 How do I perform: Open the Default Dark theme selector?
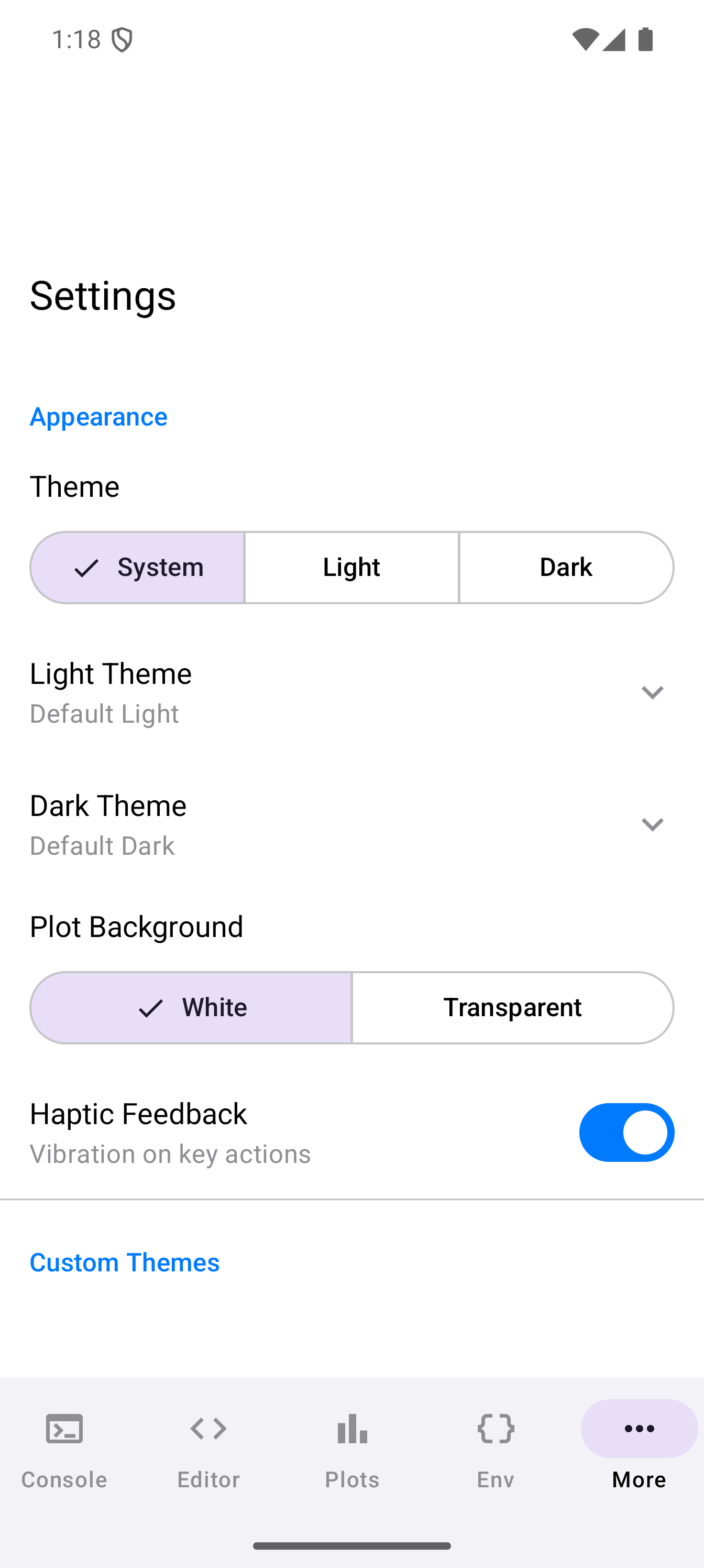(102, 845)
